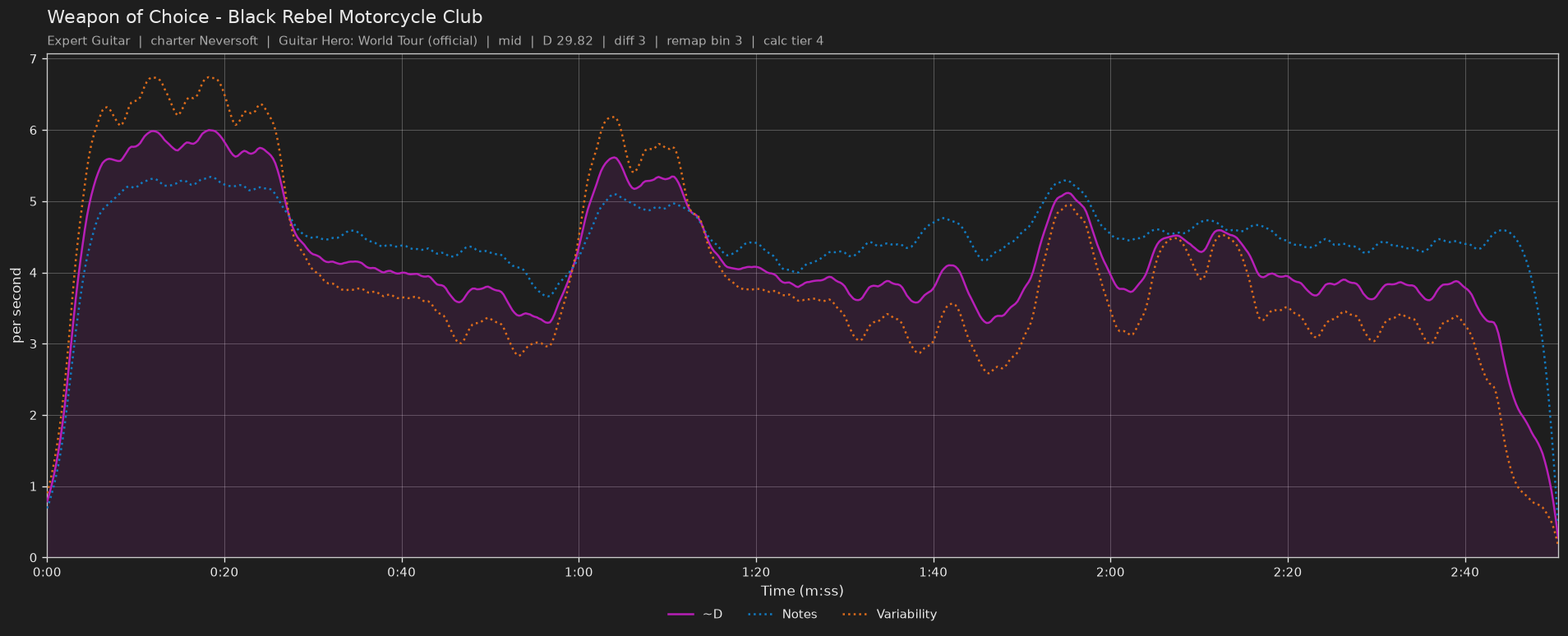Click the x-axis tick label "2:00"
The height and width of the screenshot is (636, 1568).
(1110, 572)
